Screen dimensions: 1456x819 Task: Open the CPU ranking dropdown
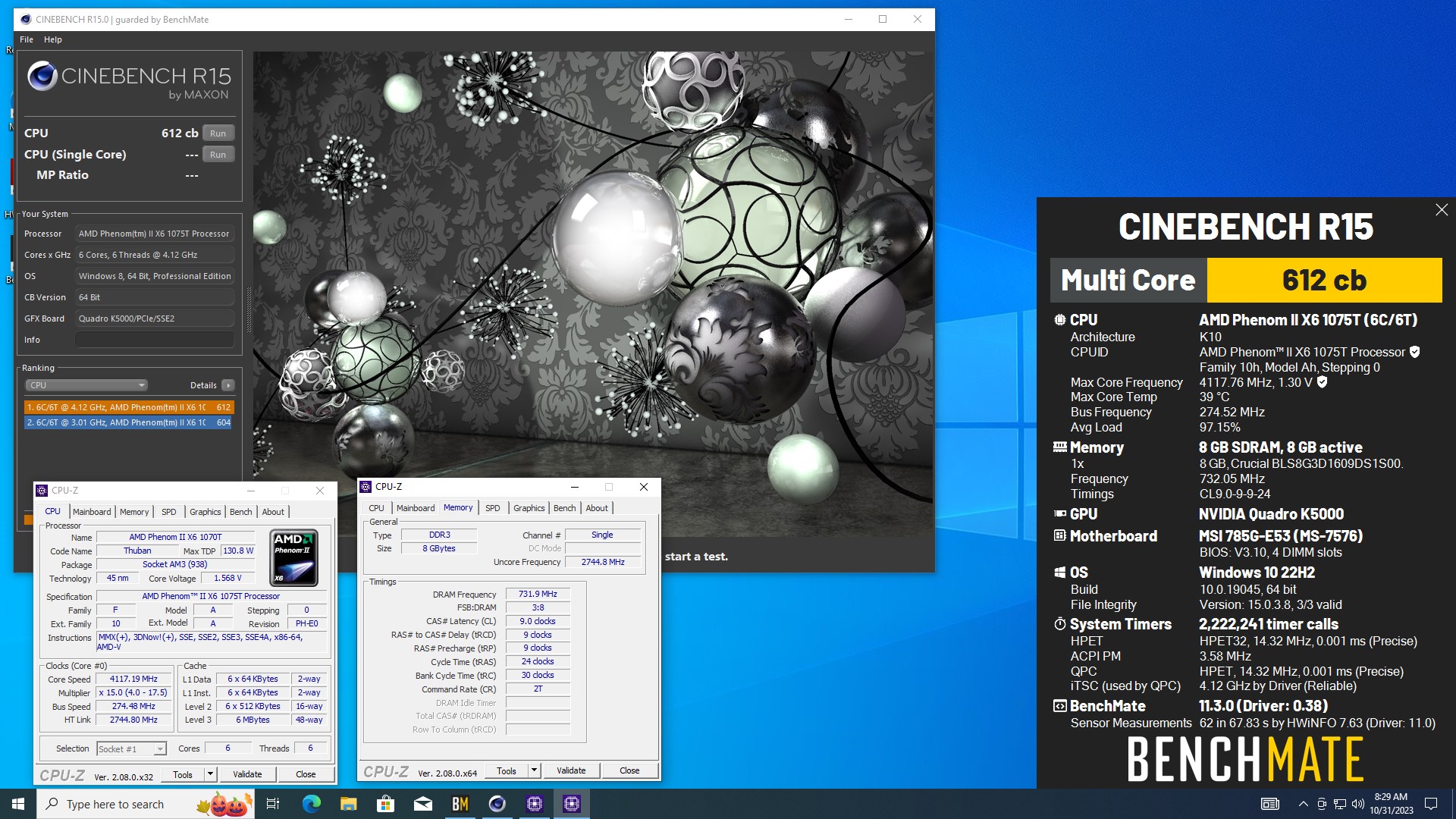tap(86, 385)
